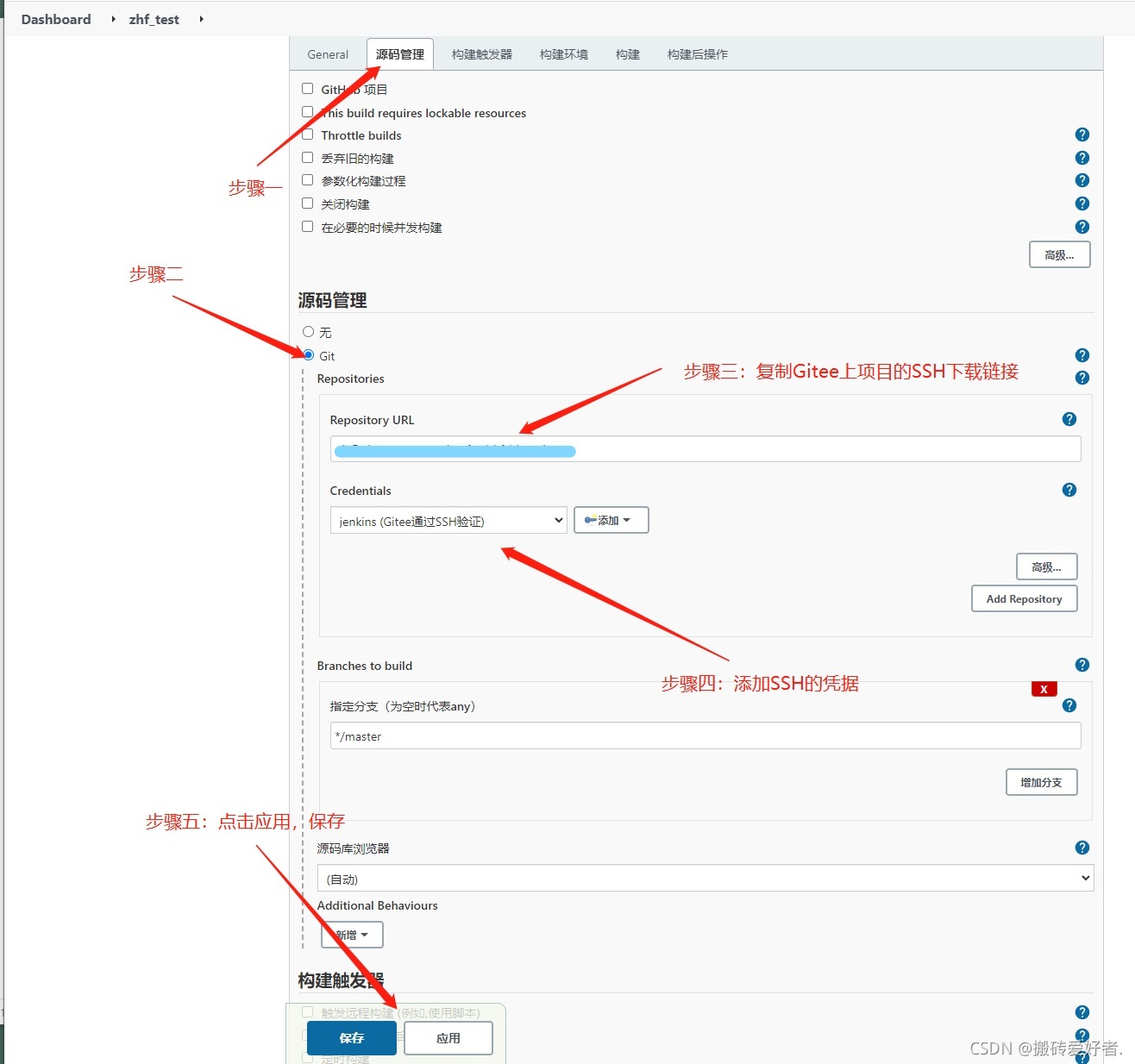The width and height of the screenshot is (1135, 1064).
Task: Open help icon for Repositories section
Action: (x=1082, y=378)
